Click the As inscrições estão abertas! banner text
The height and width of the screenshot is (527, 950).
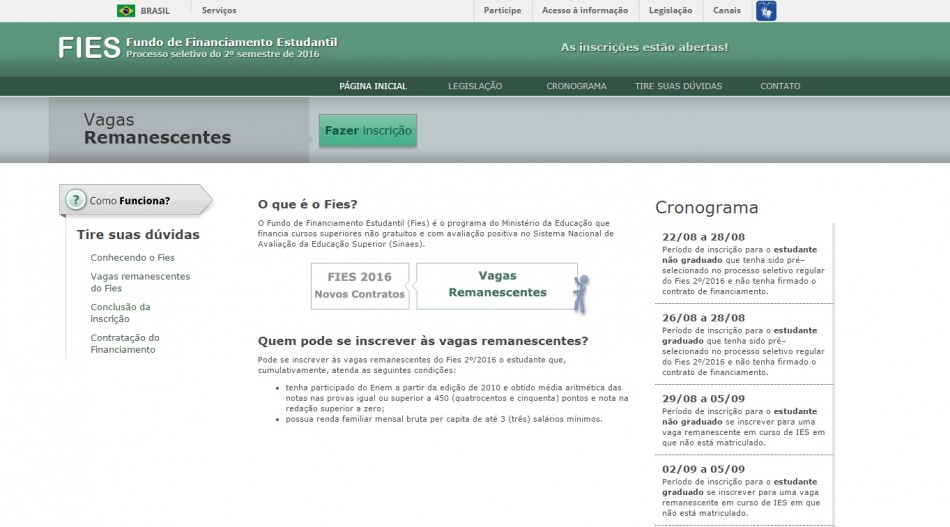click(x=644, y=47)
